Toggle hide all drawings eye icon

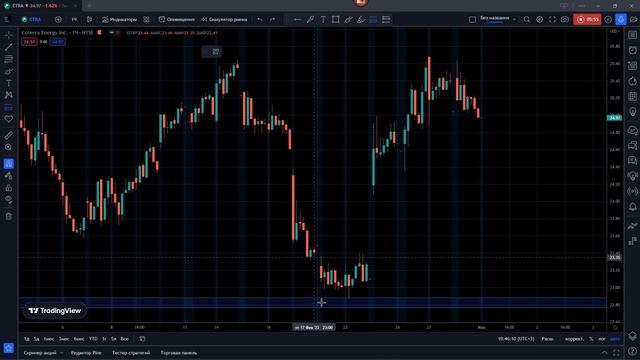9,200
